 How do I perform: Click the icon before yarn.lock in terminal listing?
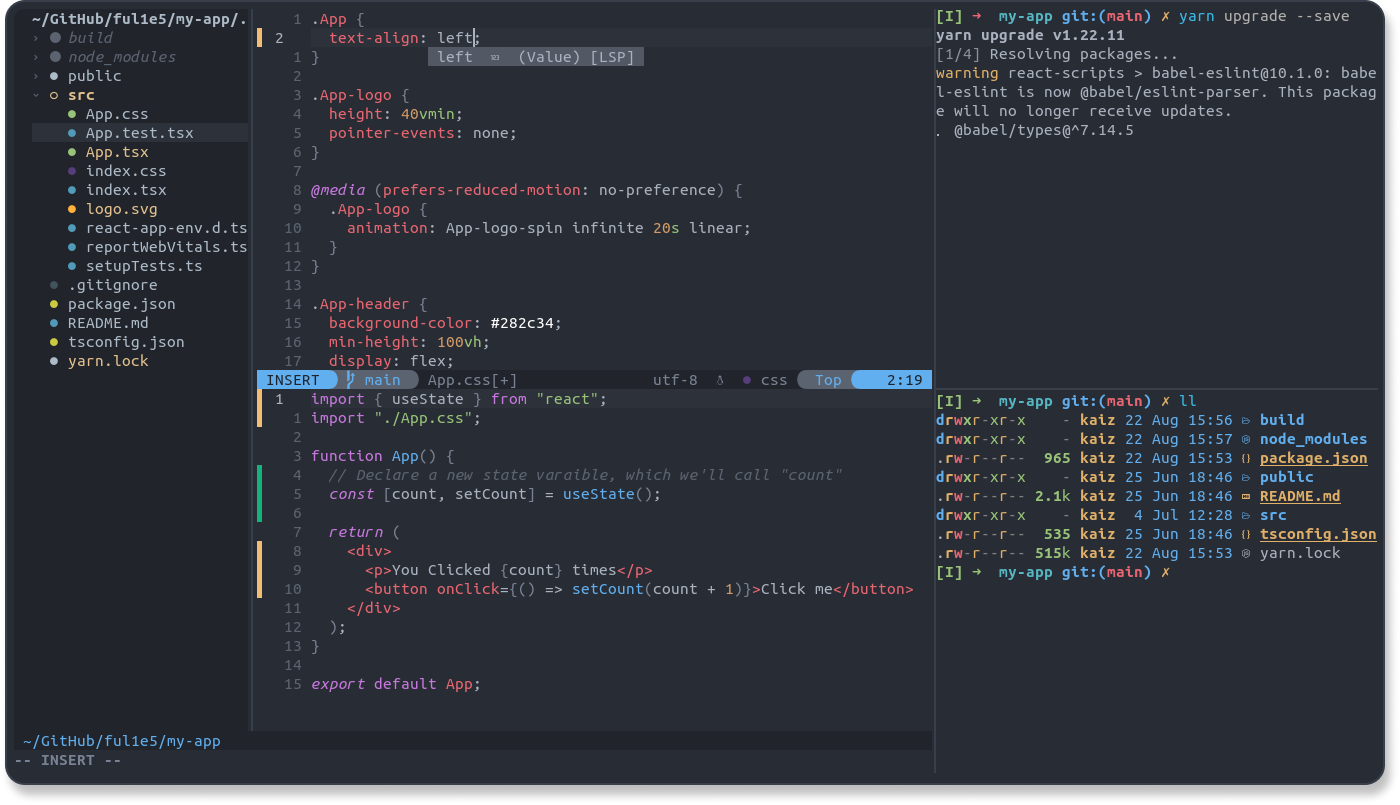pos(1246,553)
